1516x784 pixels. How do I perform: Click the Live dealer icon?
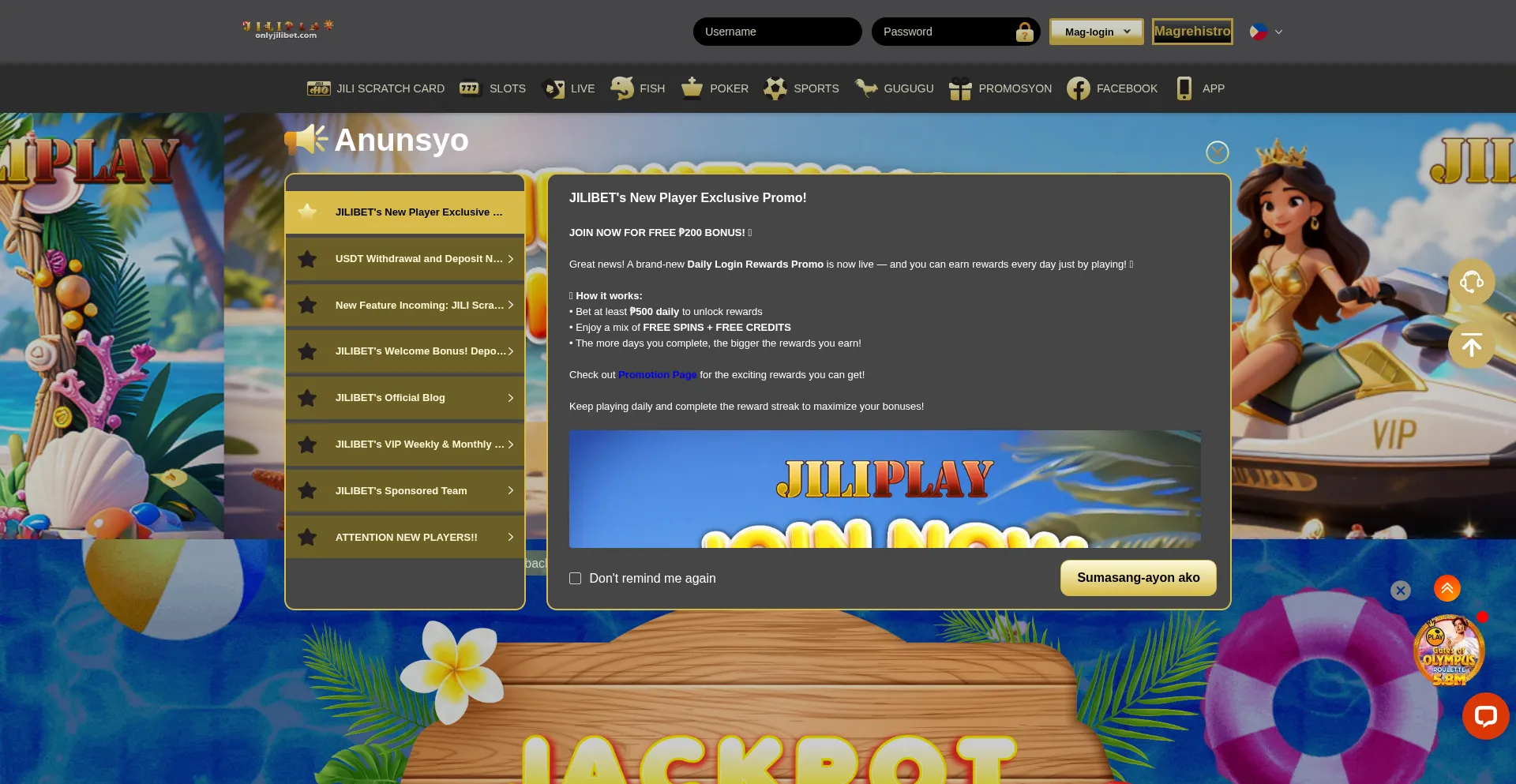point(553,88)
